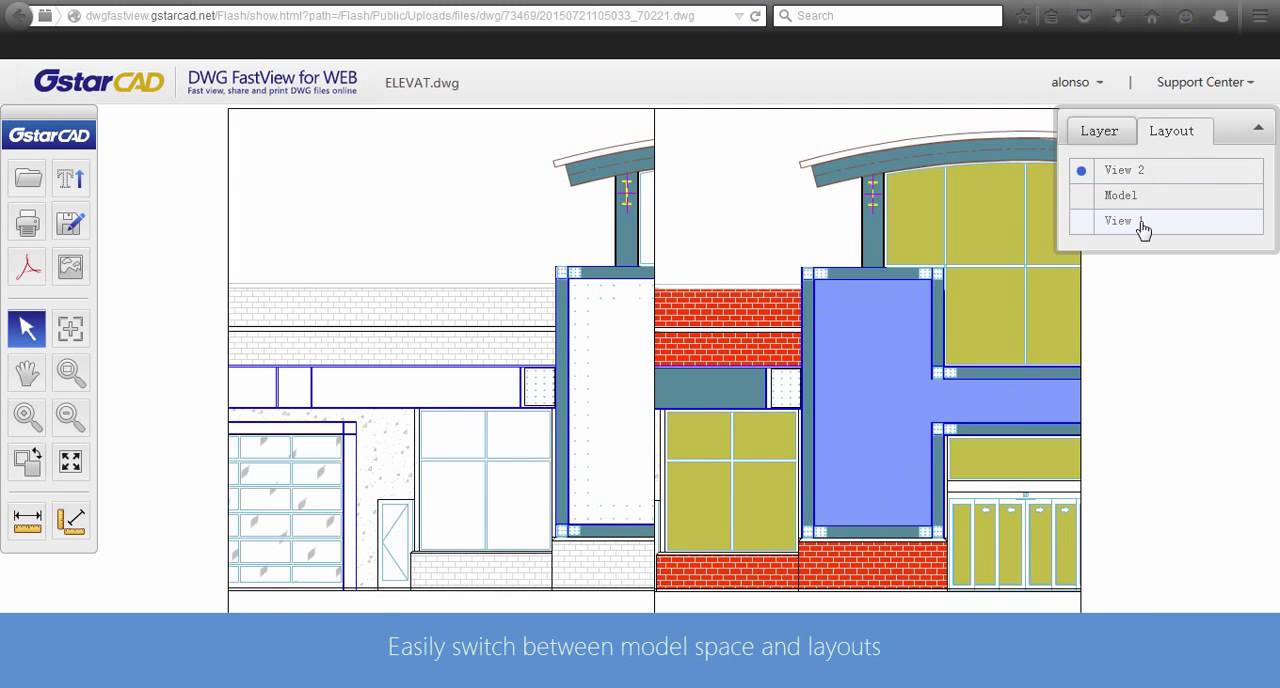The height and width of the screenshot is (688, 1280).
Task: Select the View 2 layout radio
Action: click(x=1081, y=171)
